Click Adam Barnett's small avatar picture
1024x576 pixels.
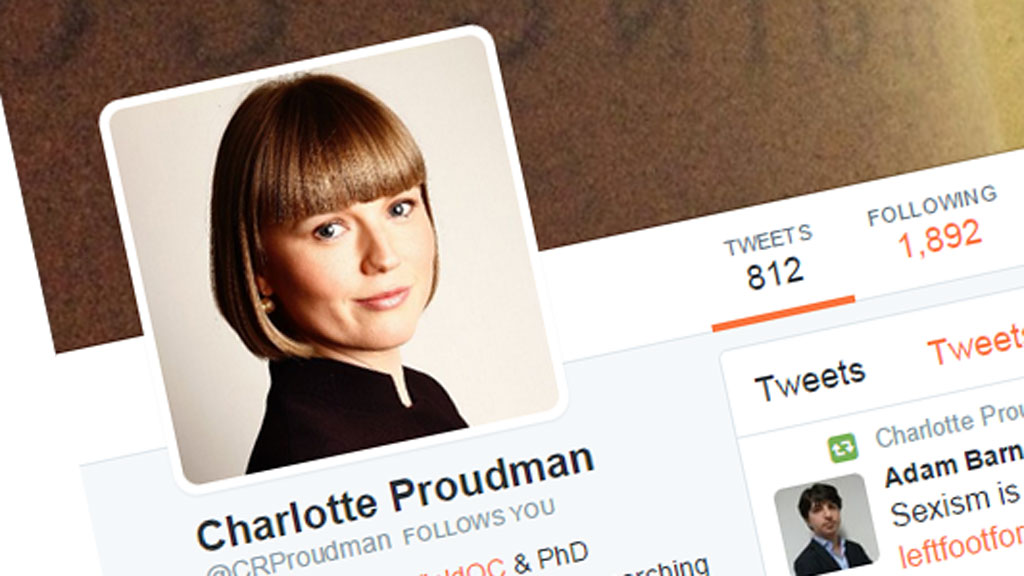tap(824, 526)
